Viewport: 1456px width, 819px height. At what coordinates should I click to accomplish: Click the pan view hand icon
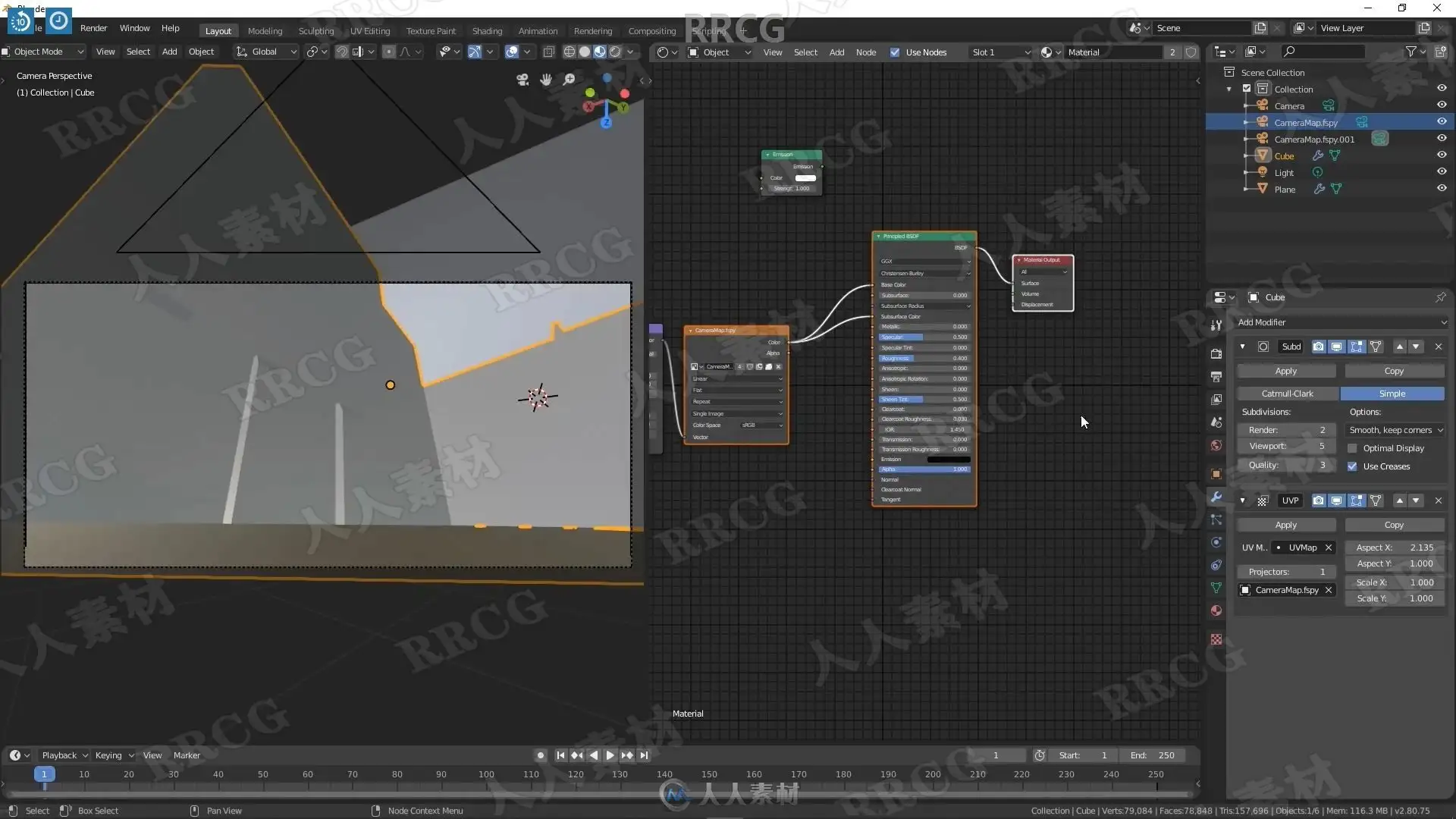pos(546,80)
